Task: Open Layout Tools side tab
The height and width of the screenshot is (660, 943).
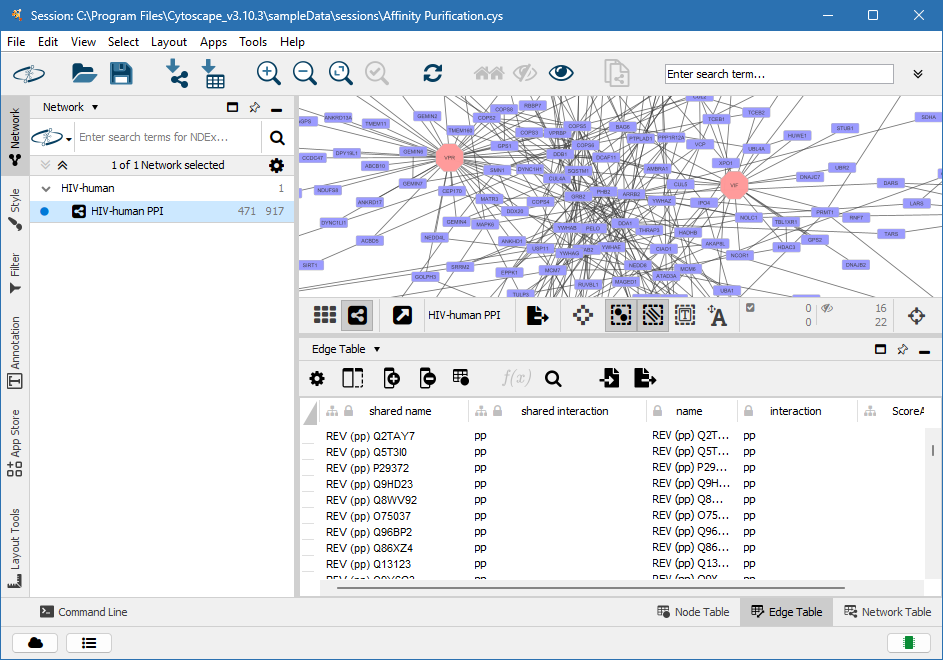Action: (15, 548)
